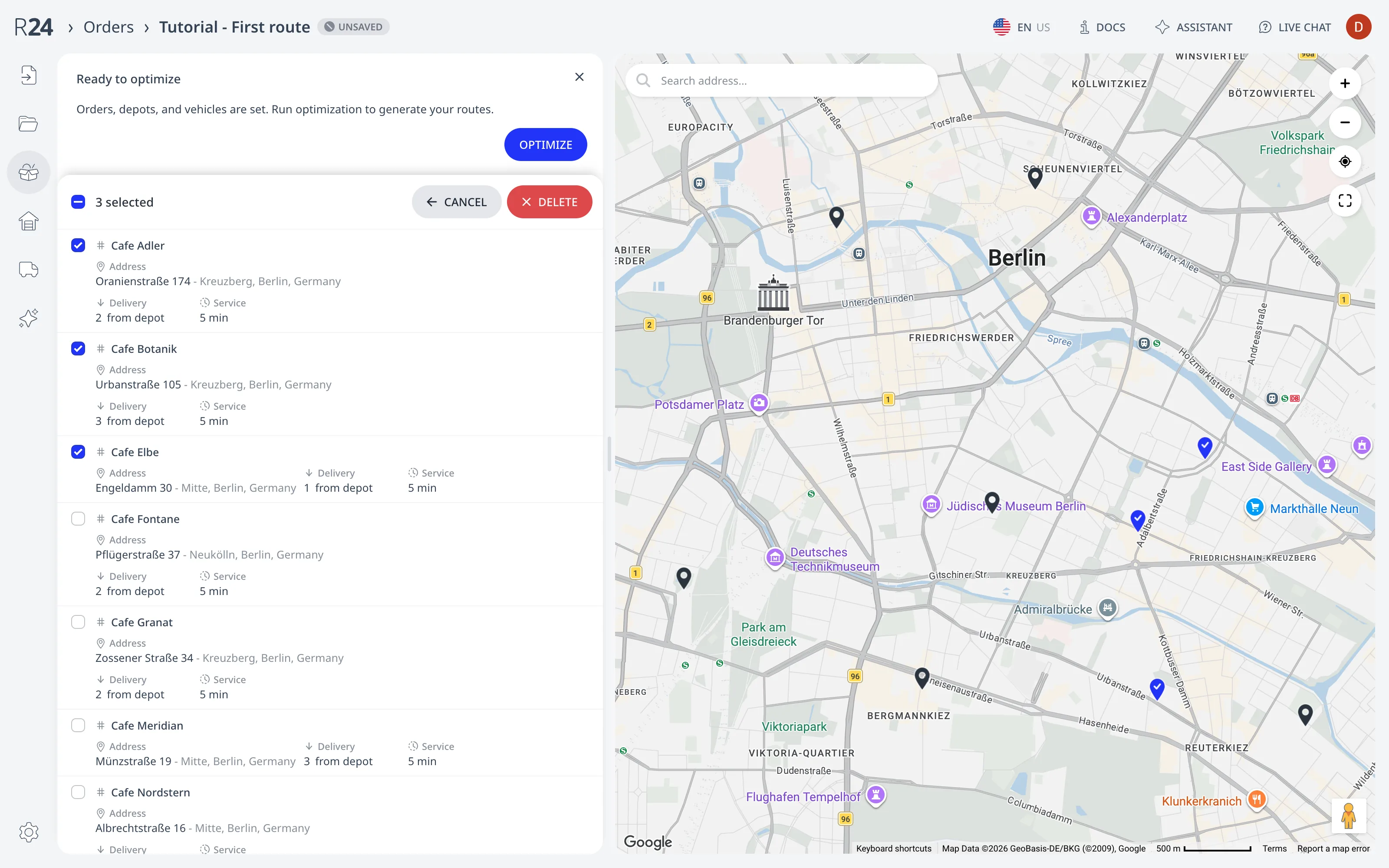The height and width of the screenshot is (868, 1389).
Task: Open the EN US language selector
Action: pyautogui.click(x=1022, y=27)
